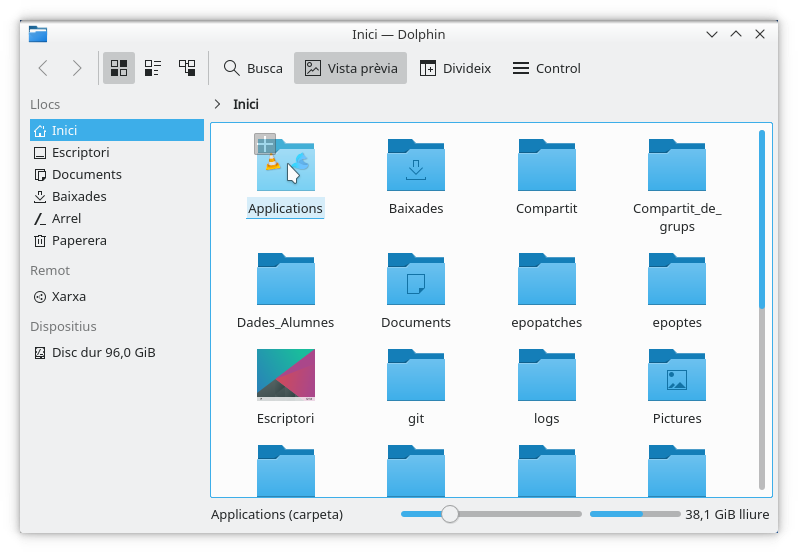Select the Applications folder icon
This screenshot has width=798, height=553.
[286, 165]
